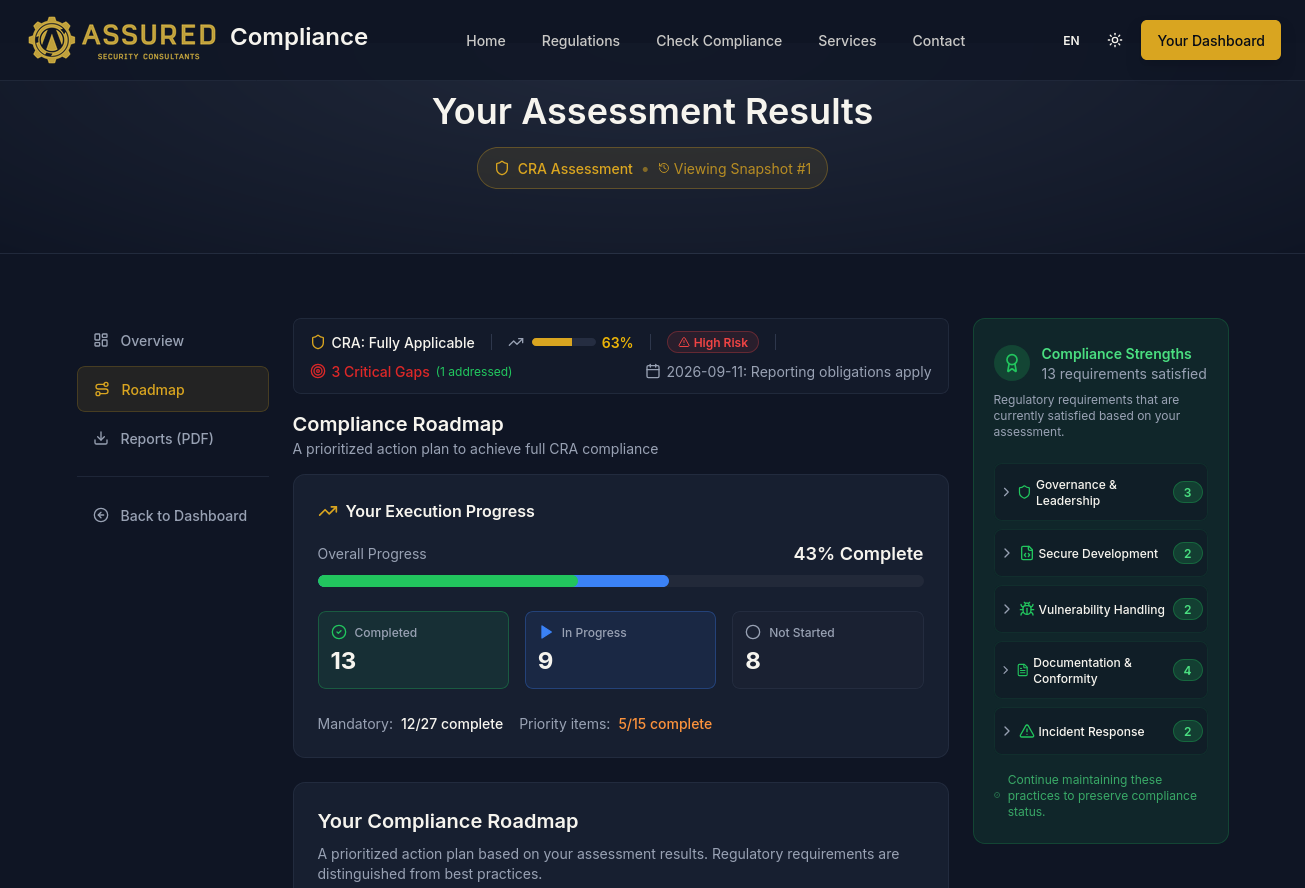Click the Secure Development count badge 2
1305x888 pixels.
tap(1187, 553)
